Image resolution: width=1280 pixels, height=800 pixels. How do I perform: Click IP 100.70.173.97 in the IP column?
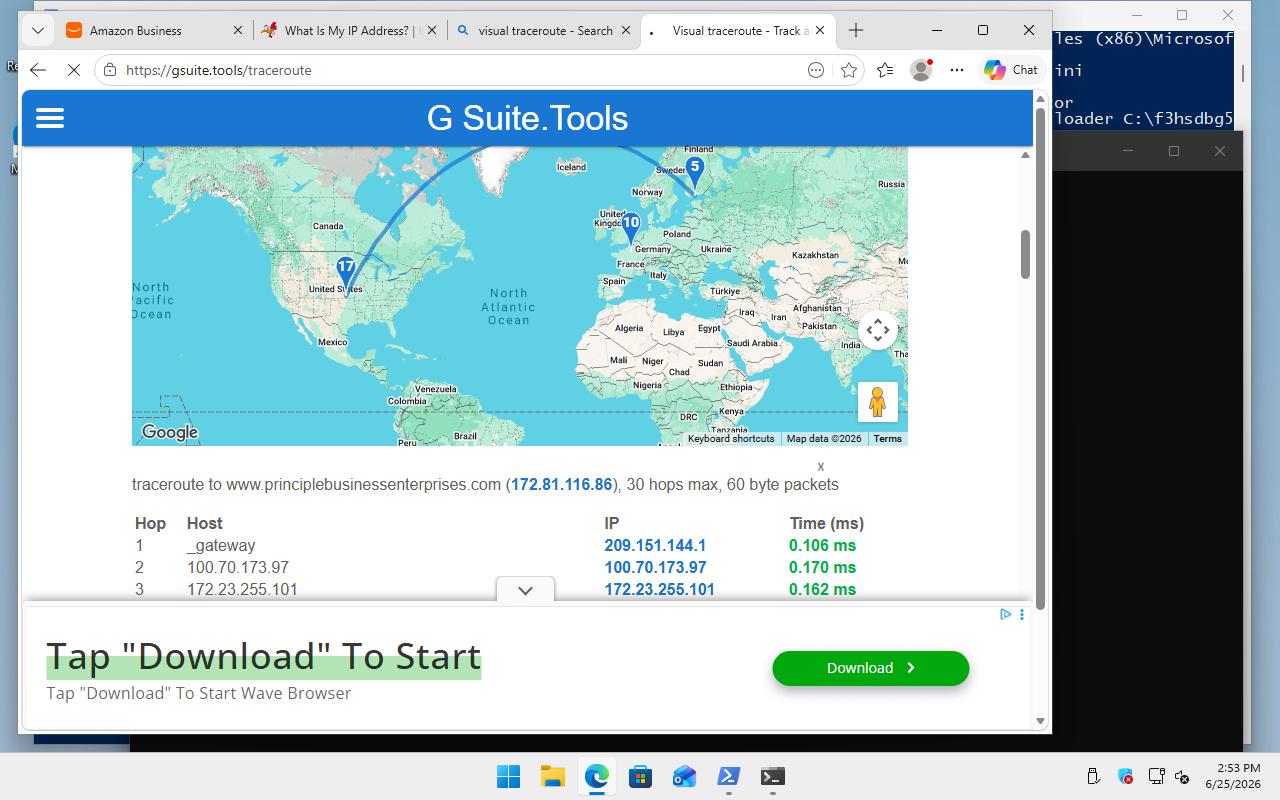pyautogui.click(x=655, y=568)
